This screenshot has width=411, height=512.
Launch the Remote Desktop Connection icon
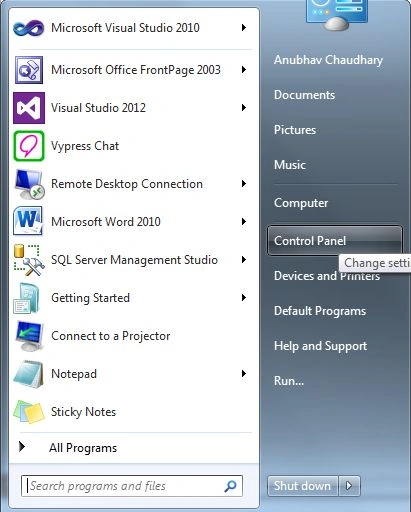tap(29, 184)
